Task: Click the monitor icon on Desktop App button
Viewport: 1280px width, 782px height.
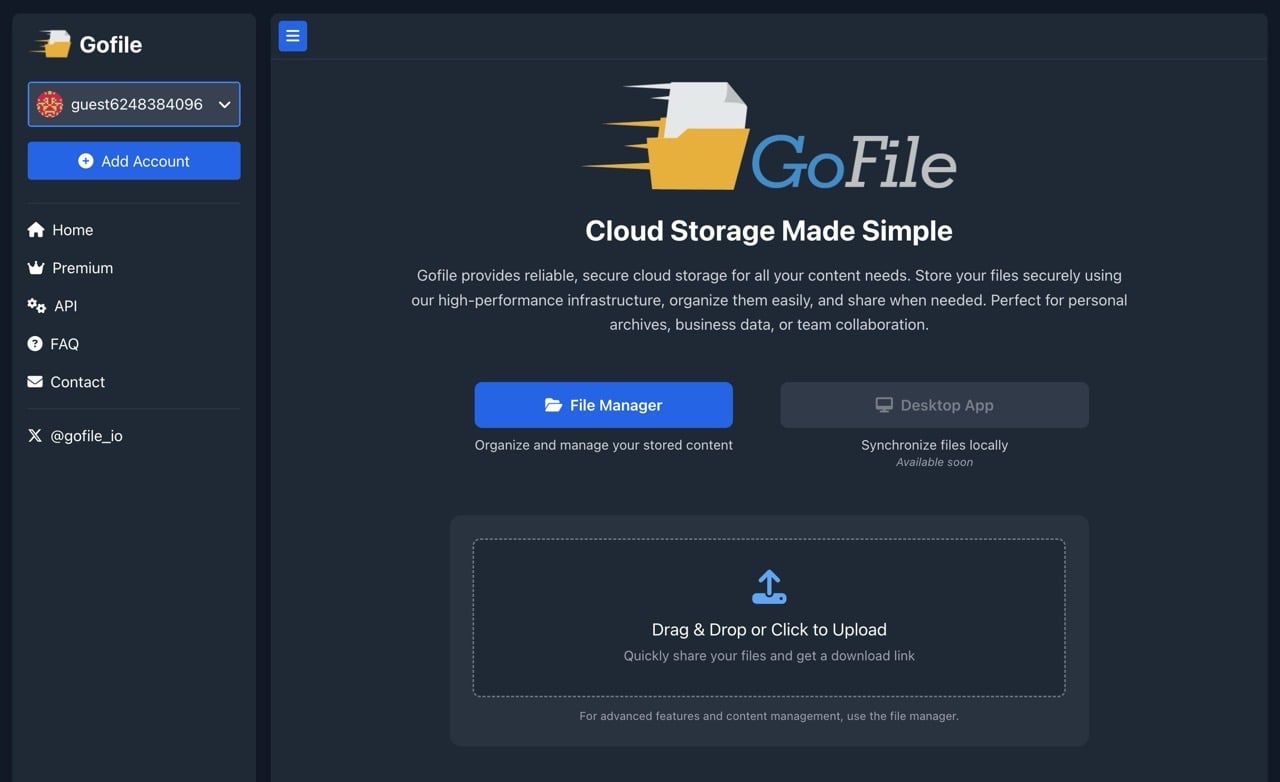Action: pyautogui.click(x=884, y=404)
